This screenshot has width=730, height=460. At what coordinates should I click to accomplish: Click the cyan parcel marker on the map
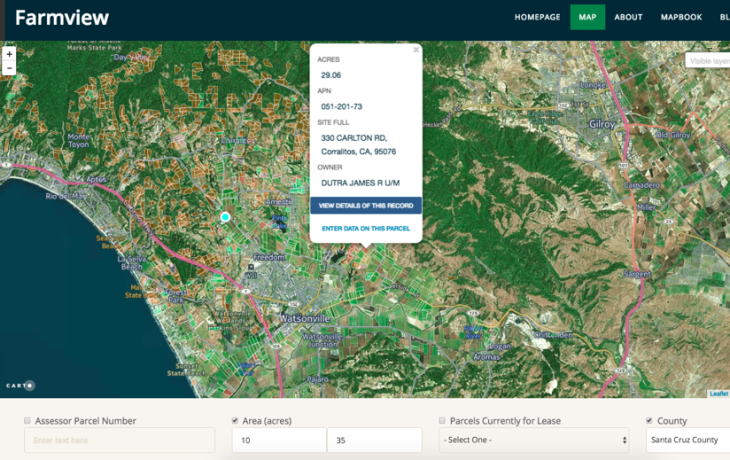click(225, 217)
